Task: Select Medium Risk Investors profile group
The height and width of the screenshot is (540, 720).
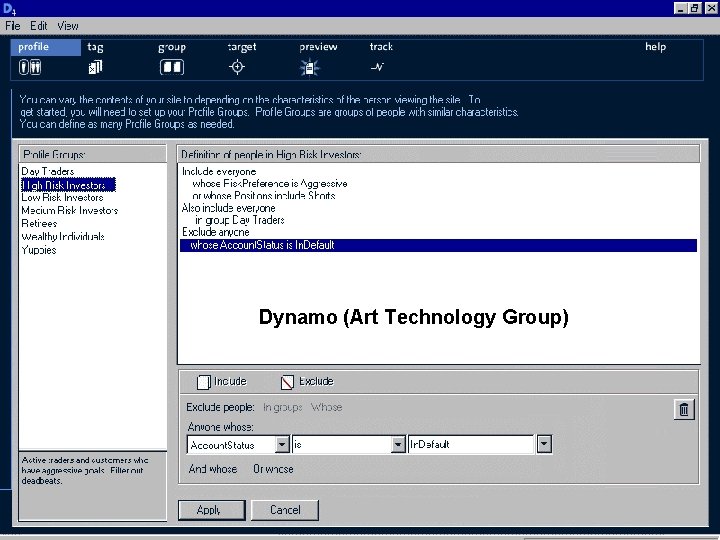Action: (70, 210)
